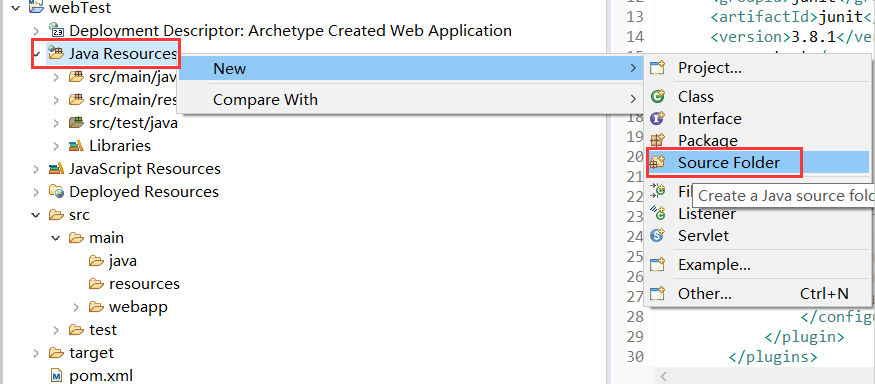
Task: Click the green Class icon
Action: (x=658, y=97)
